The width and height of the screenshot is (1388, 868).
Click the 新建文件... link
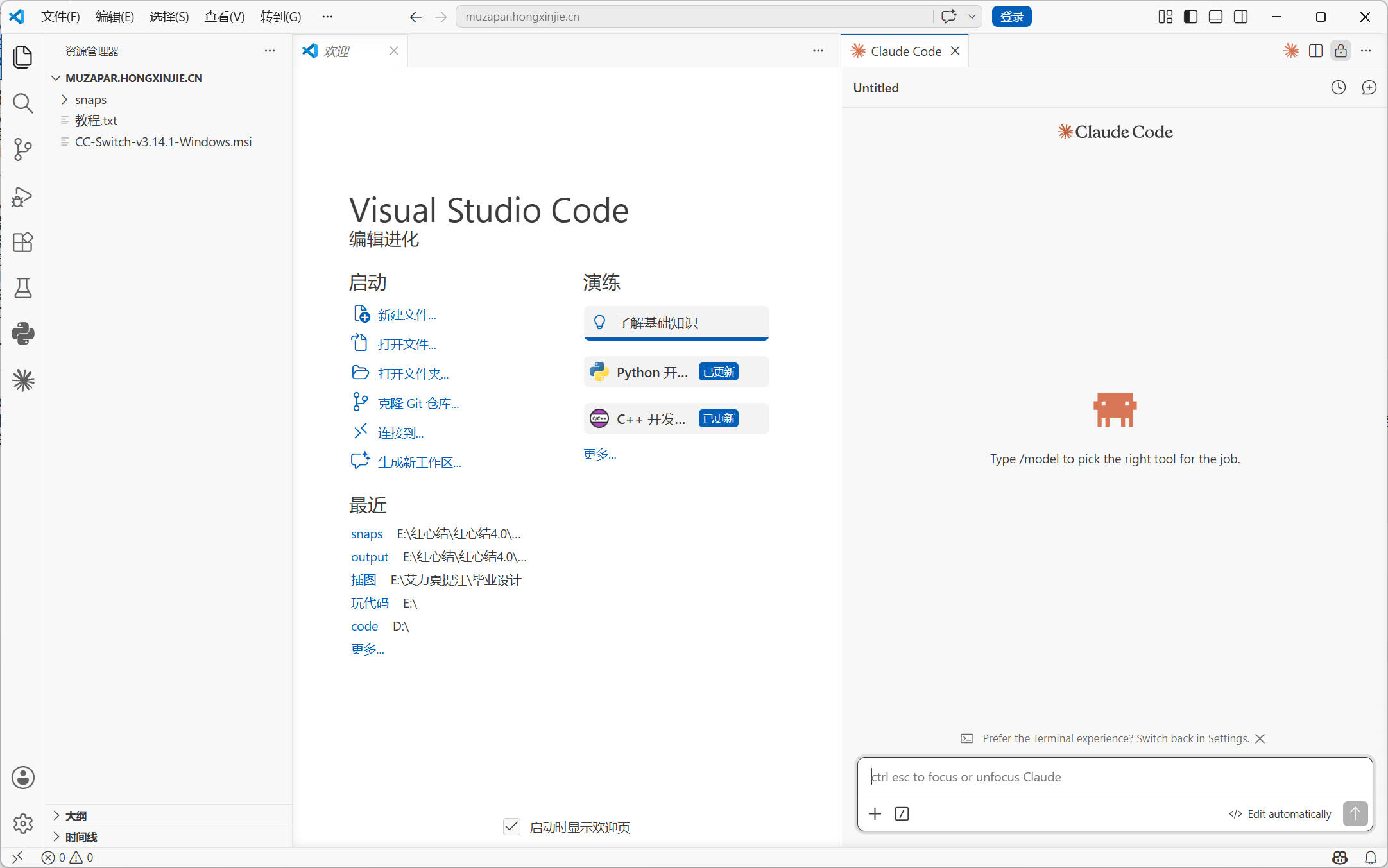[407, 314]
